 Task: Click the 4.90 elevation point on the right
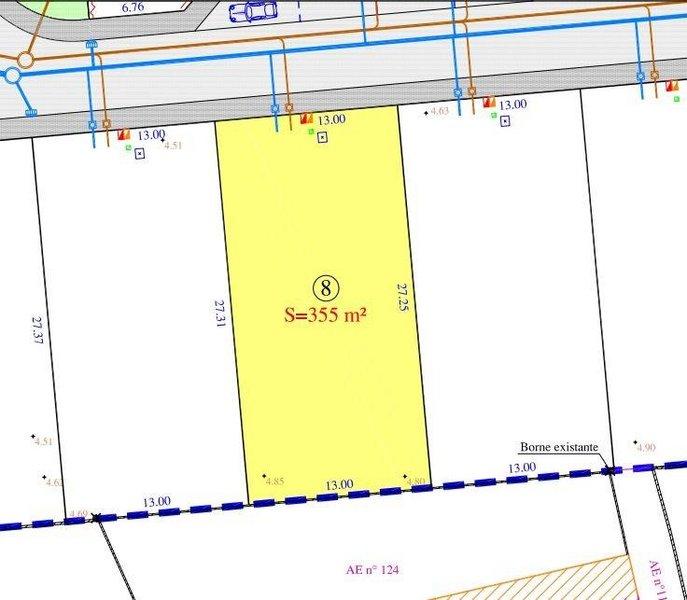[x=645, y=447]
